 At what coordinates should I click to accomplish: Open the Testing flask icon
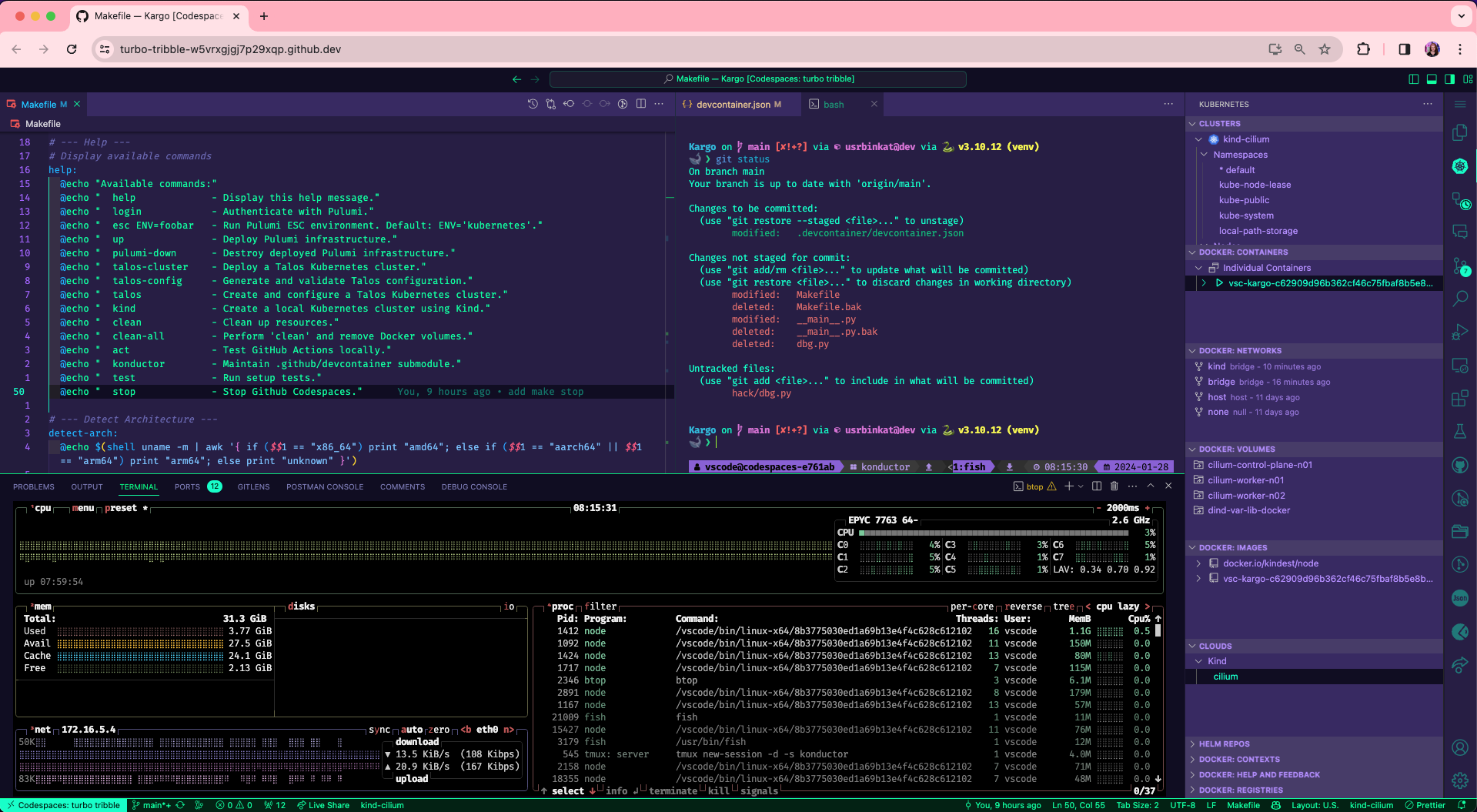[1459, 431]
